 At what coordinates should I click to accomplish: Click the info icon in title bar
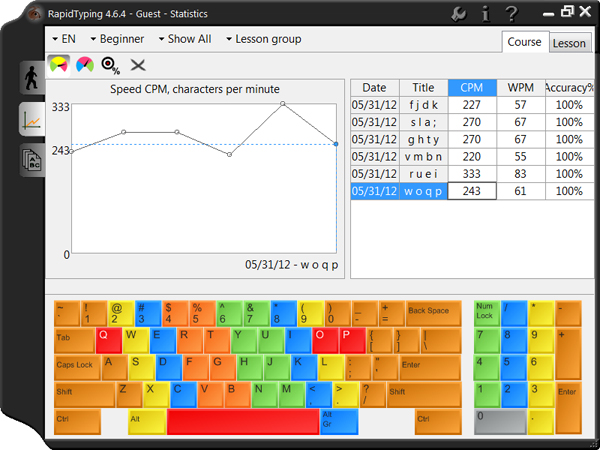point(485,13)
